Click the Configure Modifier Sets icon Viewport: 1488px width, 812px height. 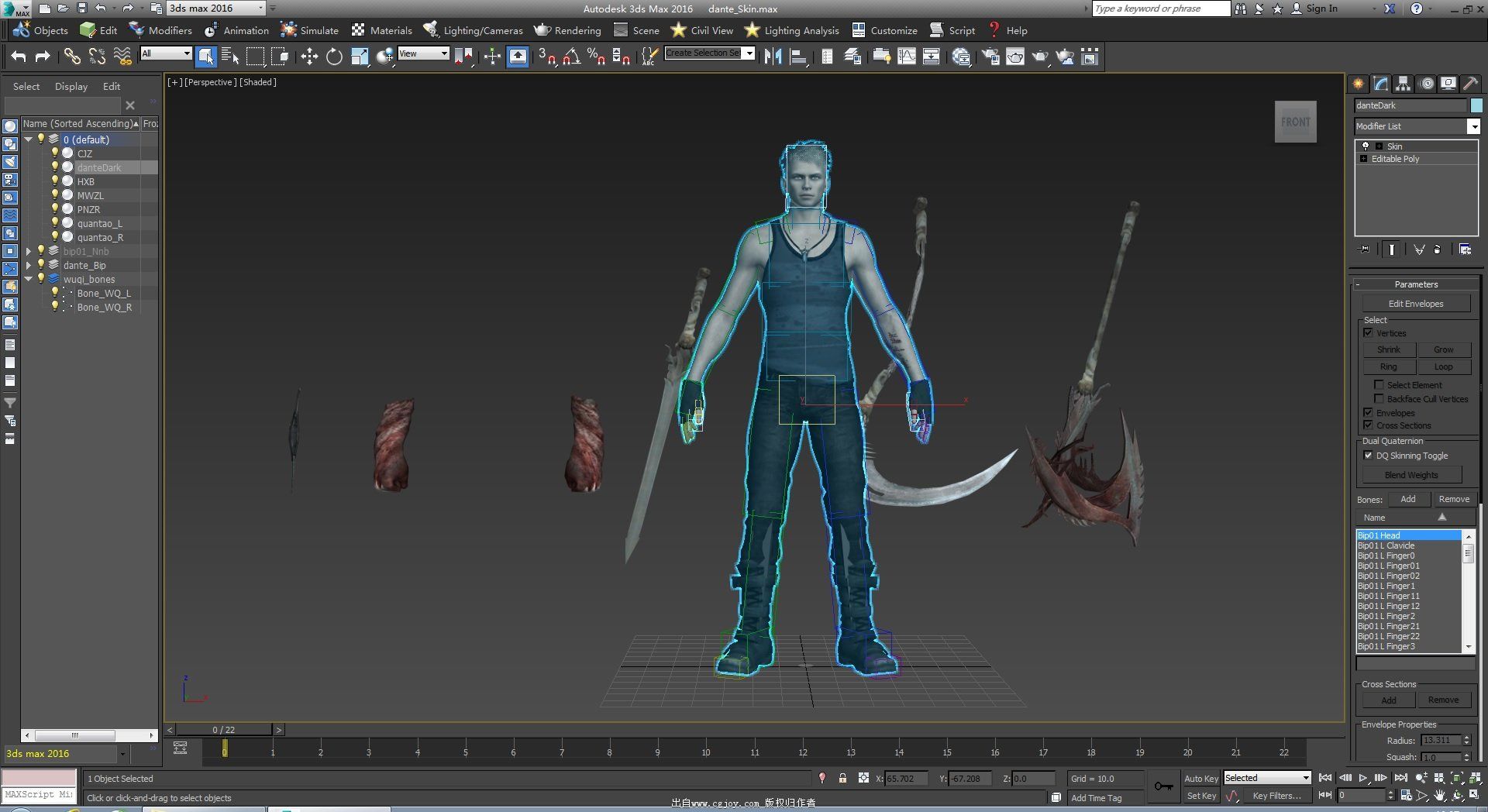(x=1465, y=249)
